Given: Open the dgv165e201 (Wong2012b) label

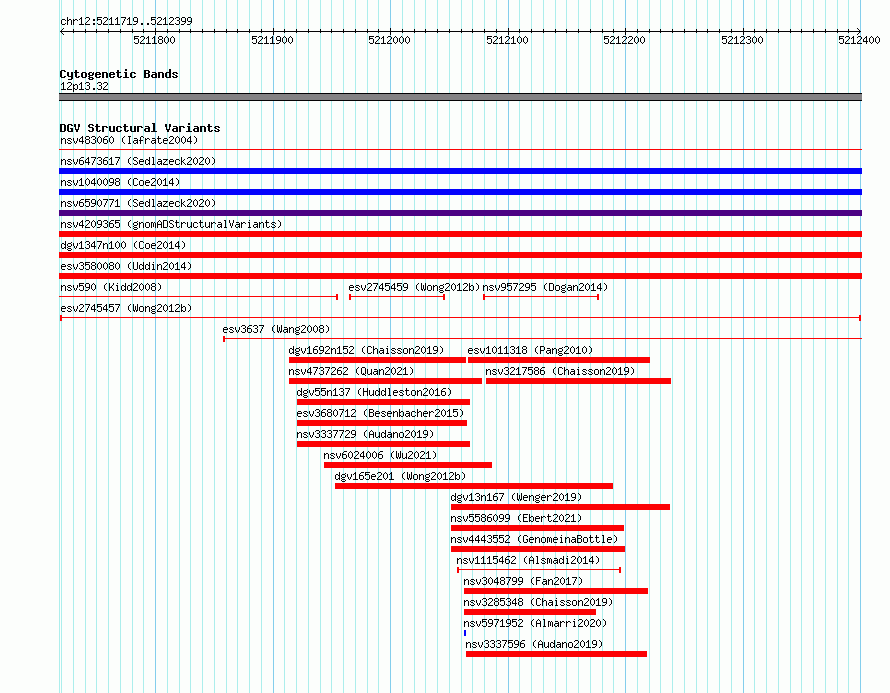Looking at the screenshot, I should [x=400, y=476].
